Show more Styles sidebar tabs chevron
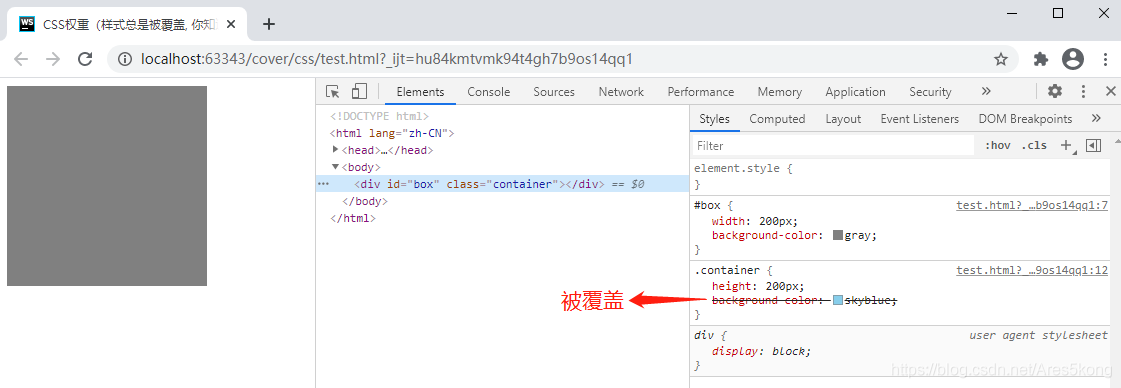 click(1096, 119)
